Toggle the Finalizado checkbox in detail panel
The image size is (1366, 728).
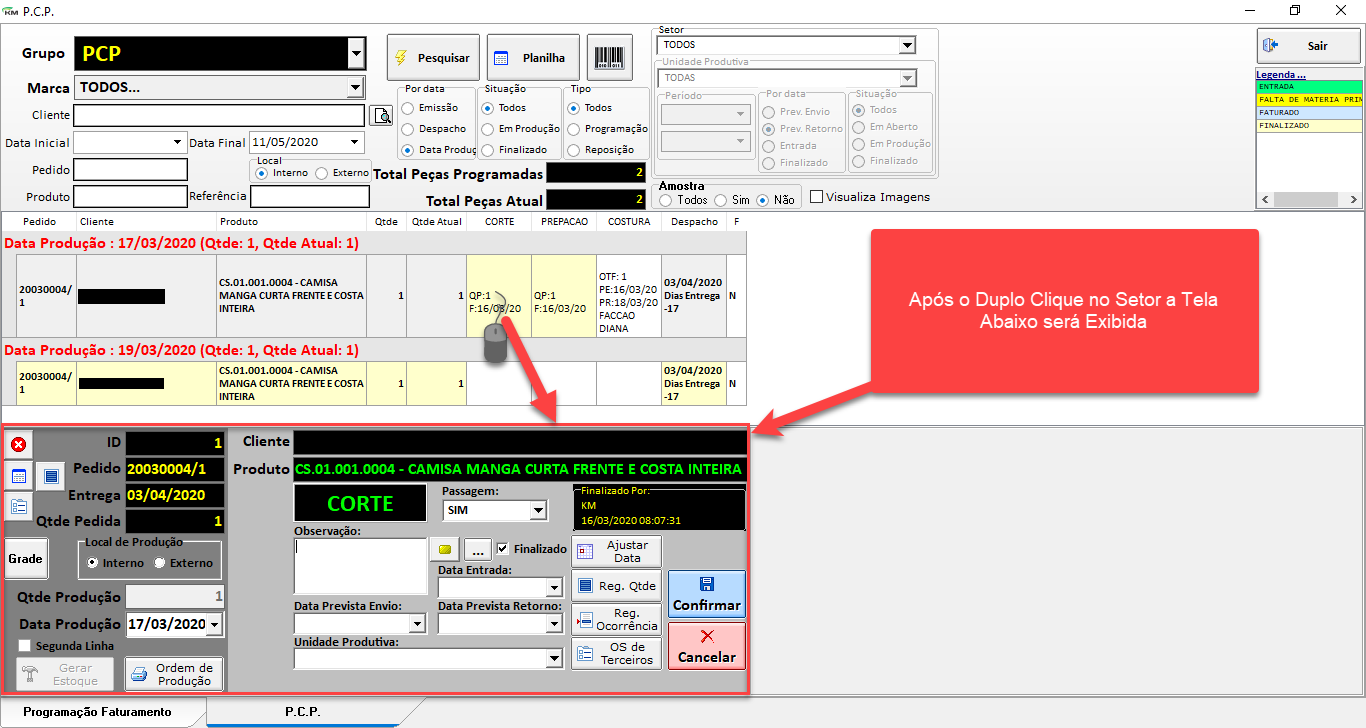coord(503,549)
